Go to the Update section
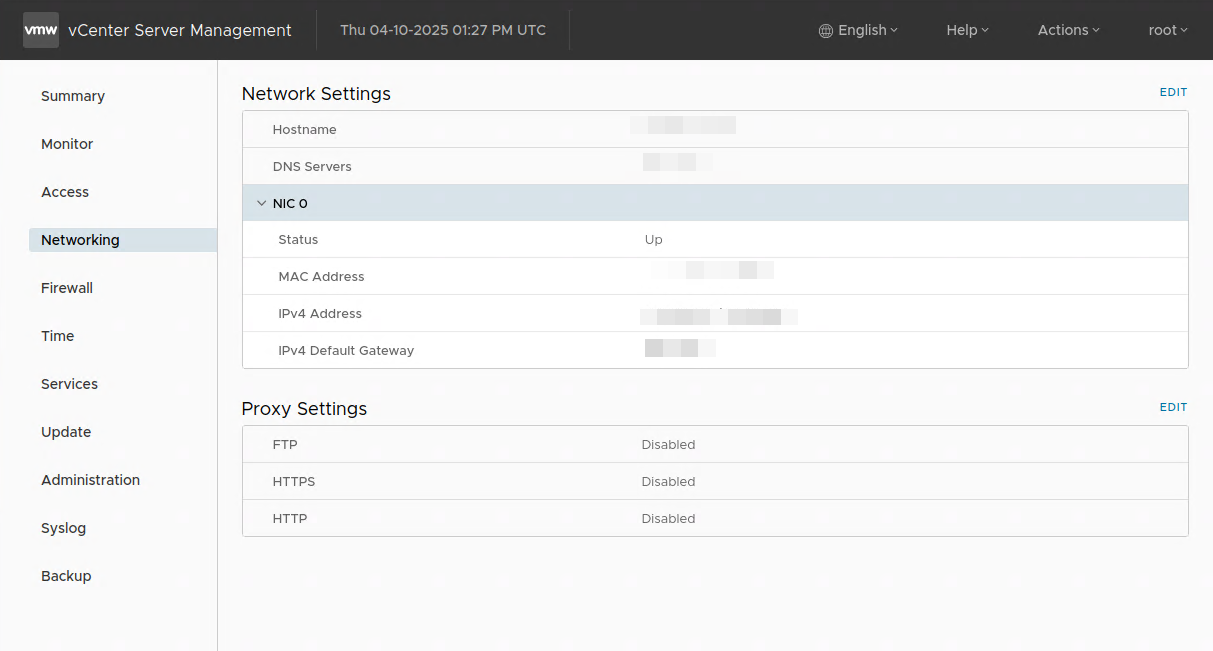 (x=66, y=432)
